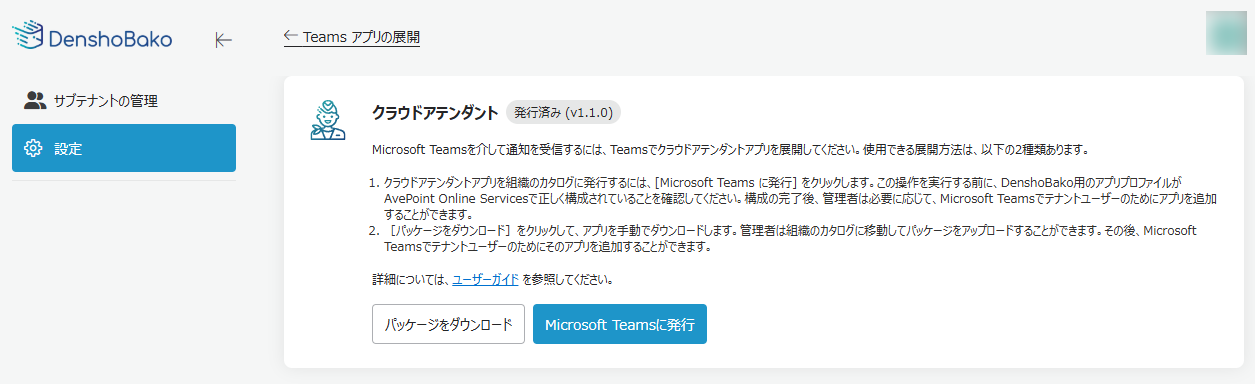This screenshot has height=384, width=1255.
Task: Select the 設定 menu item
Action: pyautogui.click(x=124, y=148)
